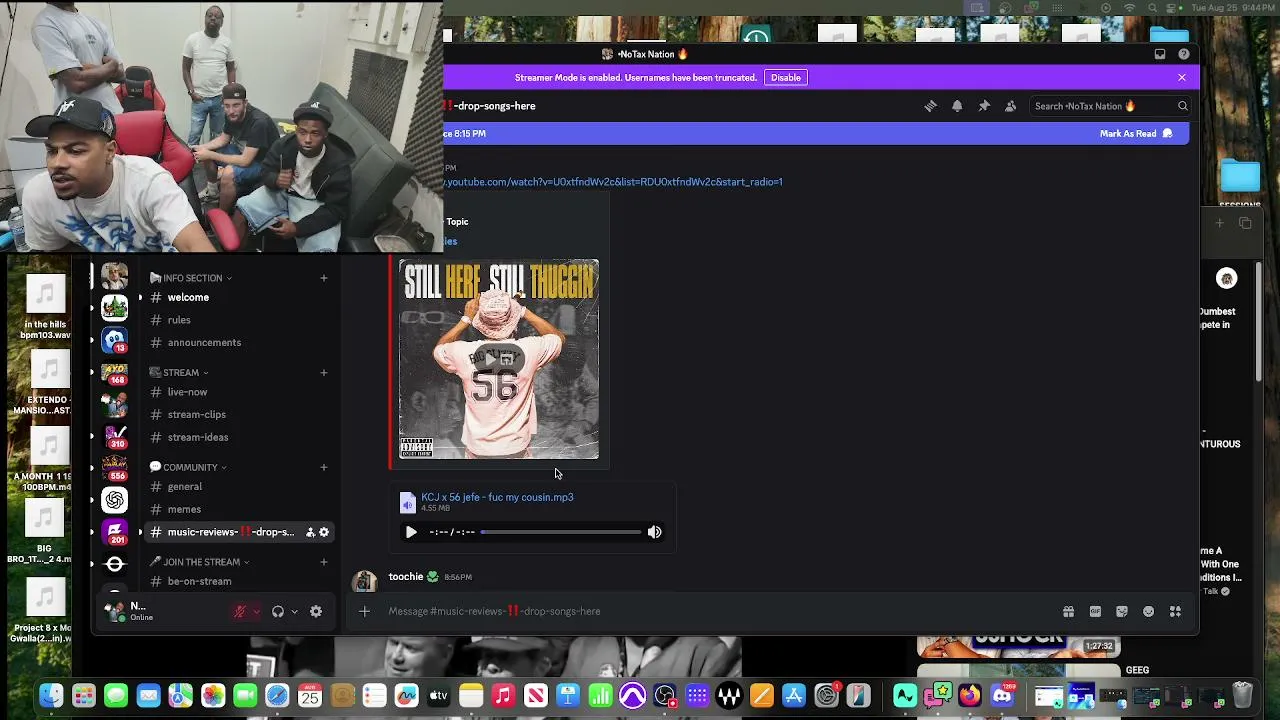The image size is (1280, 720).
Task: Open gift icon in message bar
Action: [x=1068, y=611]
